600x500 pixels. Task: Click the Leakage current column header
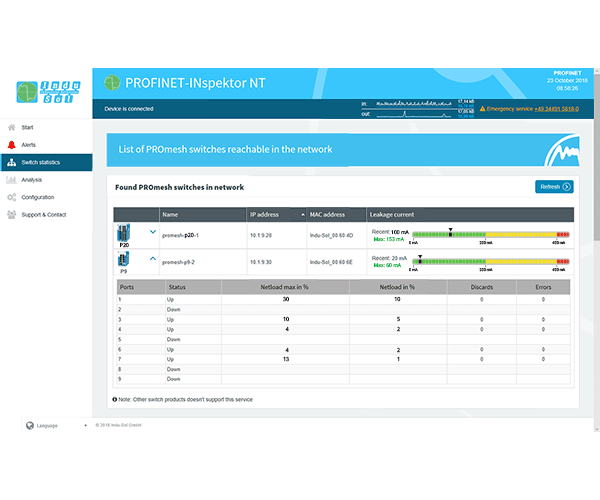coord(470,215)
